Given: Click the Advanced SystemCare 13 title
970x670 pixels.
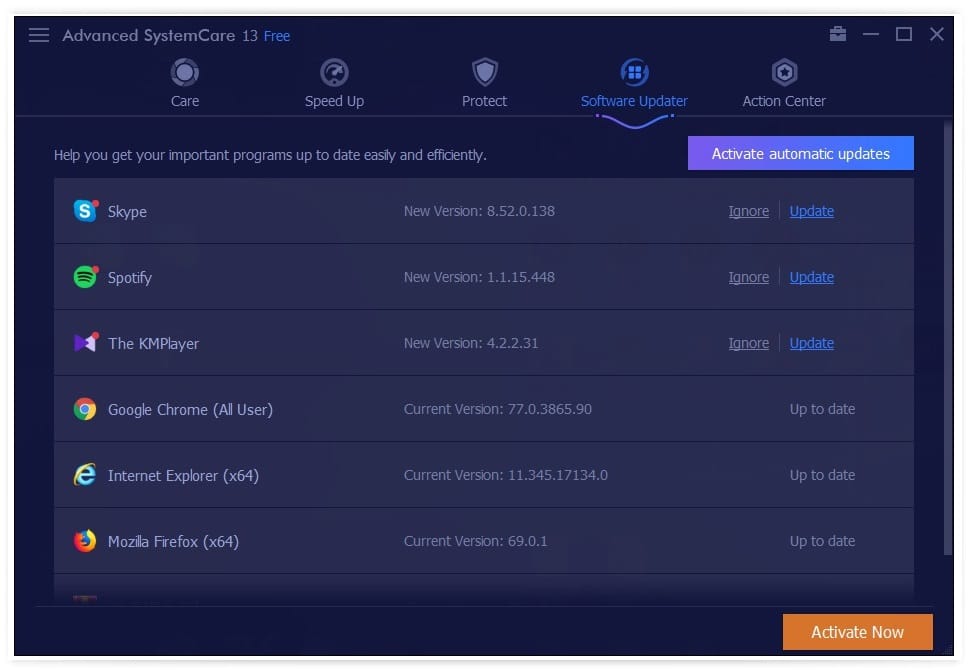Looking at the screenshot, I should [160, 35].
